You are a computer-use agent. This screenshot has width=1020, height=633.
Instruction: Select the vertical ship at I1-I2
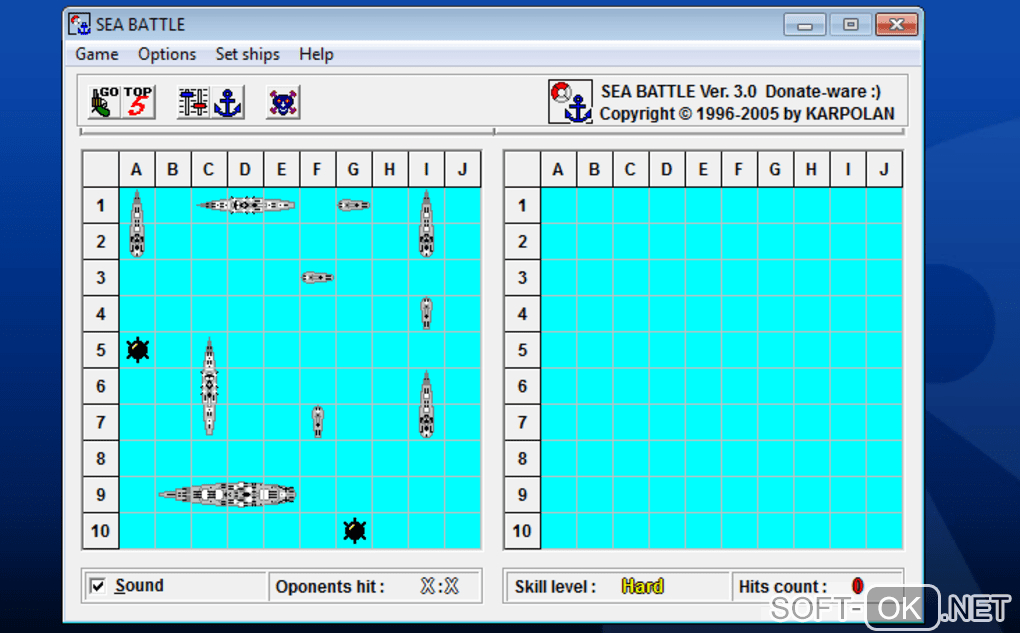tap(426, 223)
